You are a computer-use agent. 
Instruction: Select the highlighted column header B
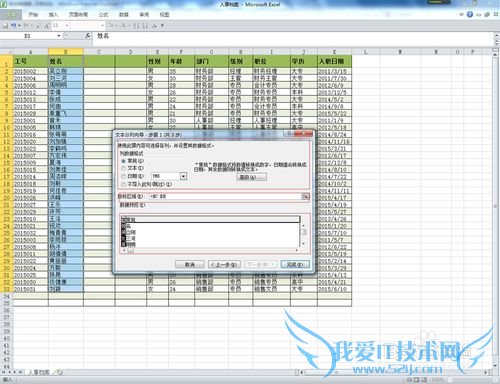[66, 52]
